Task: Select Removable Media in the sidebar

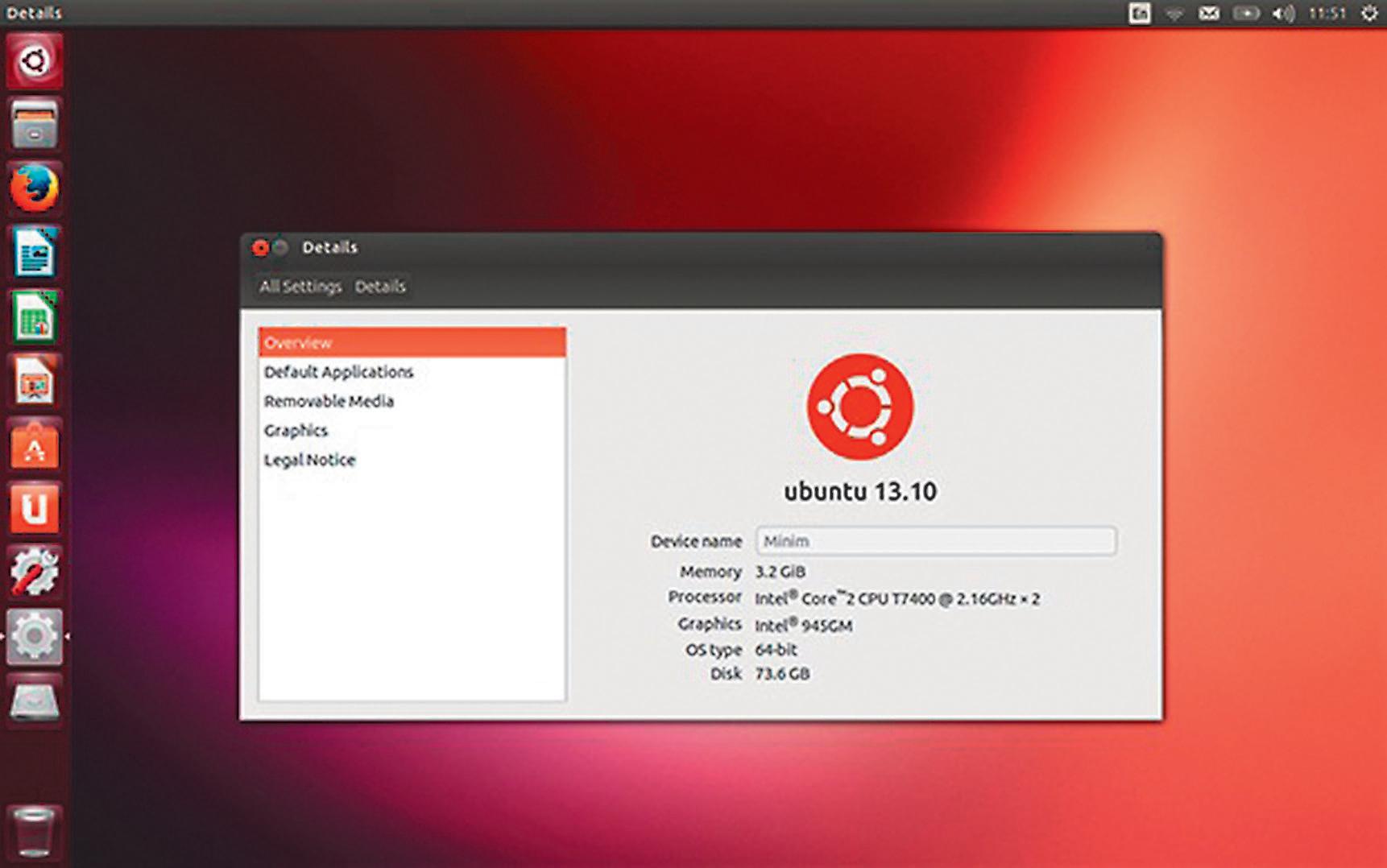Action: pos(412,401)
